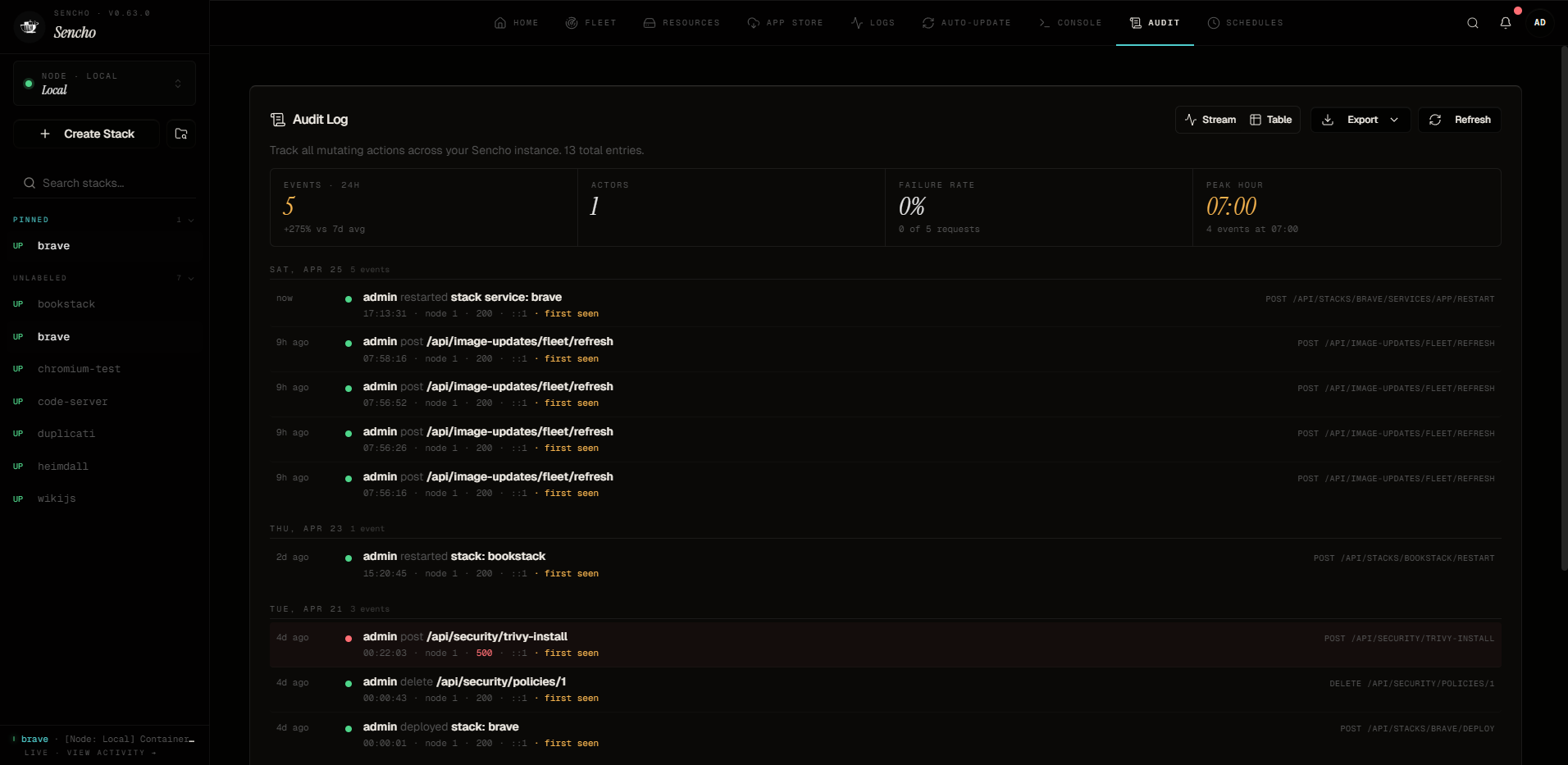
Task: Go to Console tab
Action: tap(1070, 23)
